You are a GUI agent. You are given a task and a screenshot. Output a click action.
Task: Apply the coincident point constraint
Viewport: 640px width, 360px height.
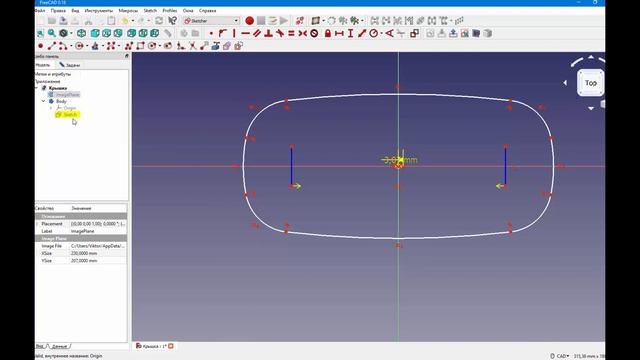pyautogui.click(x=211, y=33)
